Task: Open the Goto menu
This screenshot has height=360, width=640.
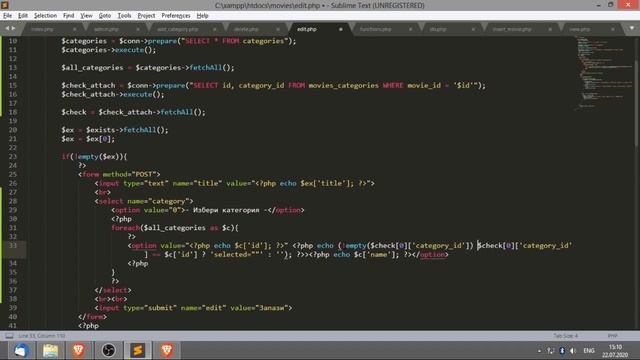Action: point(105,16)
